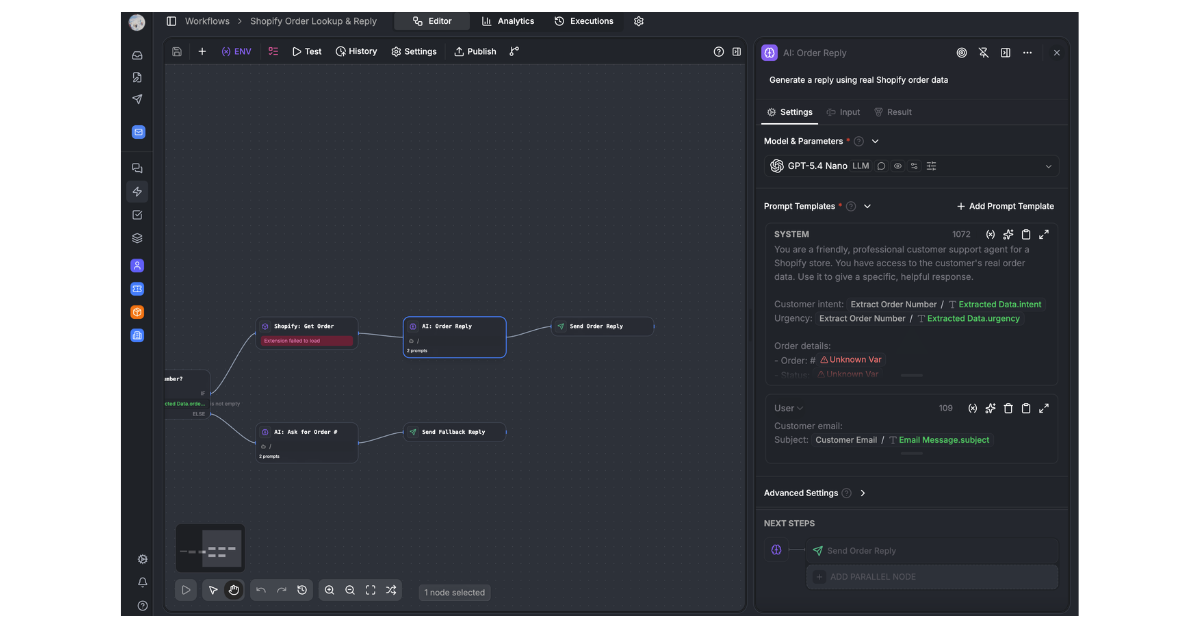1200x628 pixels.
Task: Select the Send Fallback Reply node
Action: (x=455, y=432)
